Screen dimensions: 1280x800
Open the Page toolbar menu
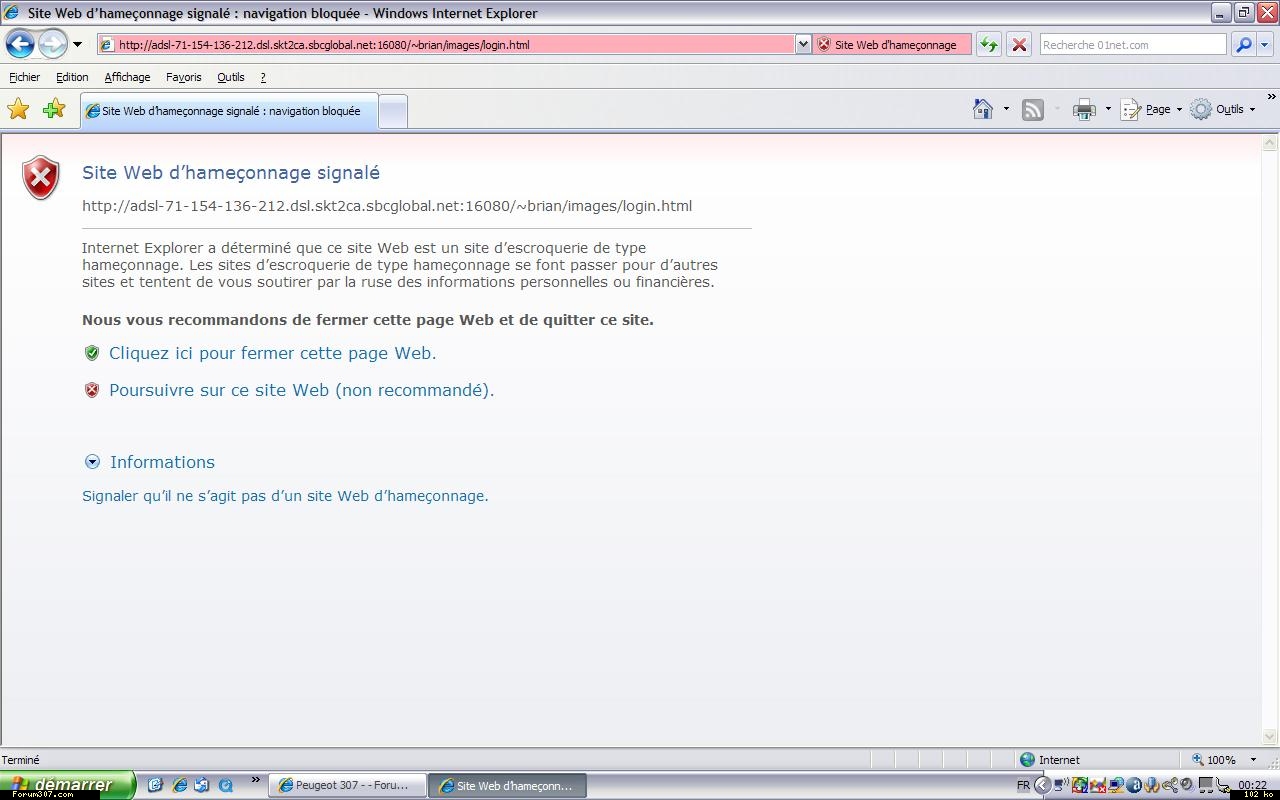(1151, 109)
